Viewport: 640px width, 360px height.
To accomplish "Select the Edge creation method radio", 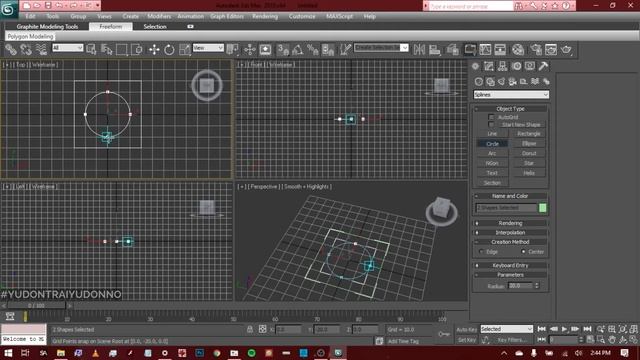I will (x=481, y=252).
